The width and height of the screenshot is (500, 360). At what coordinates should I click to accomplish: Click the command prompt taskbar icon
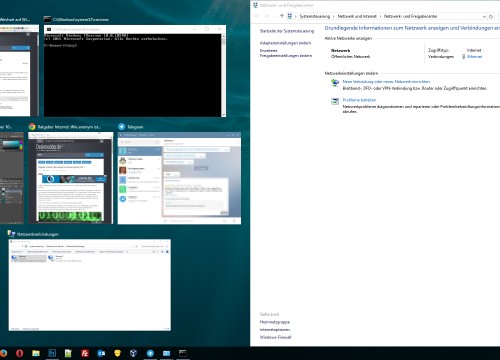pyautogui.click(x=183, y=353)
